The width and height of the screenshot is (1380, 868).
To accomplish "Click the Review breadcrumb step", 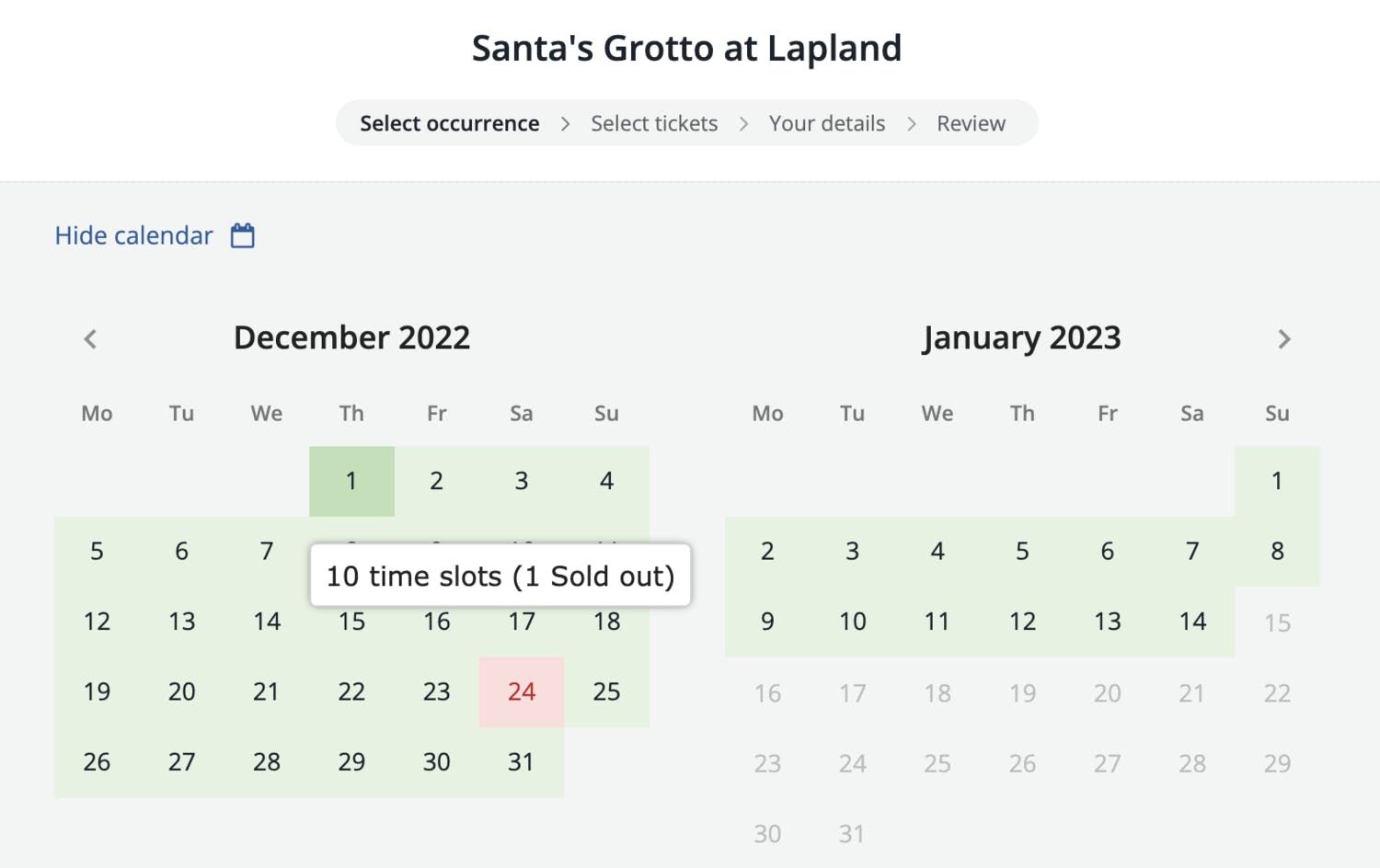I will (x=972, y=123).
